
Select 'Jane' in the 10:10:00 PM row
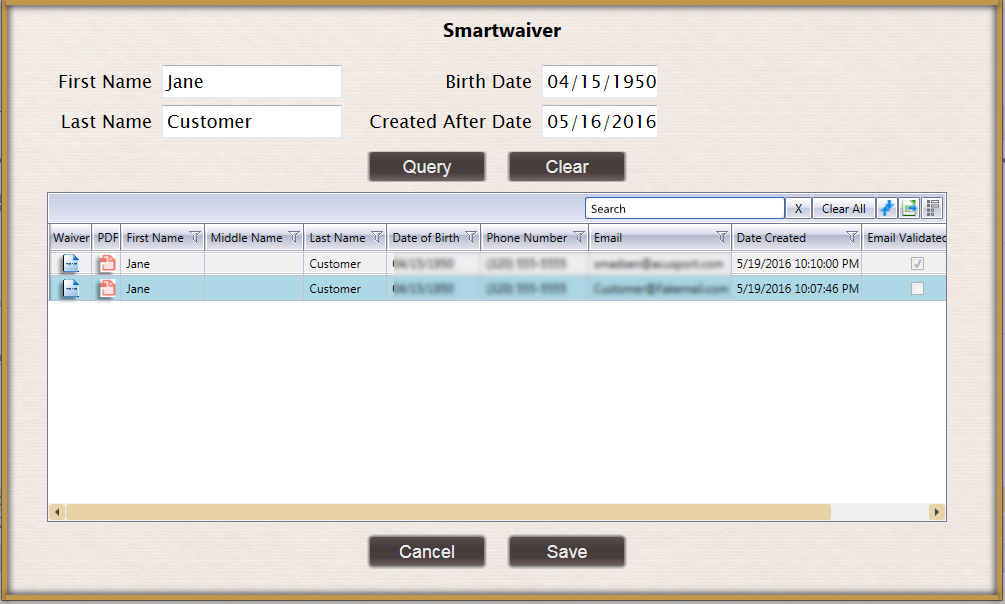163,264
